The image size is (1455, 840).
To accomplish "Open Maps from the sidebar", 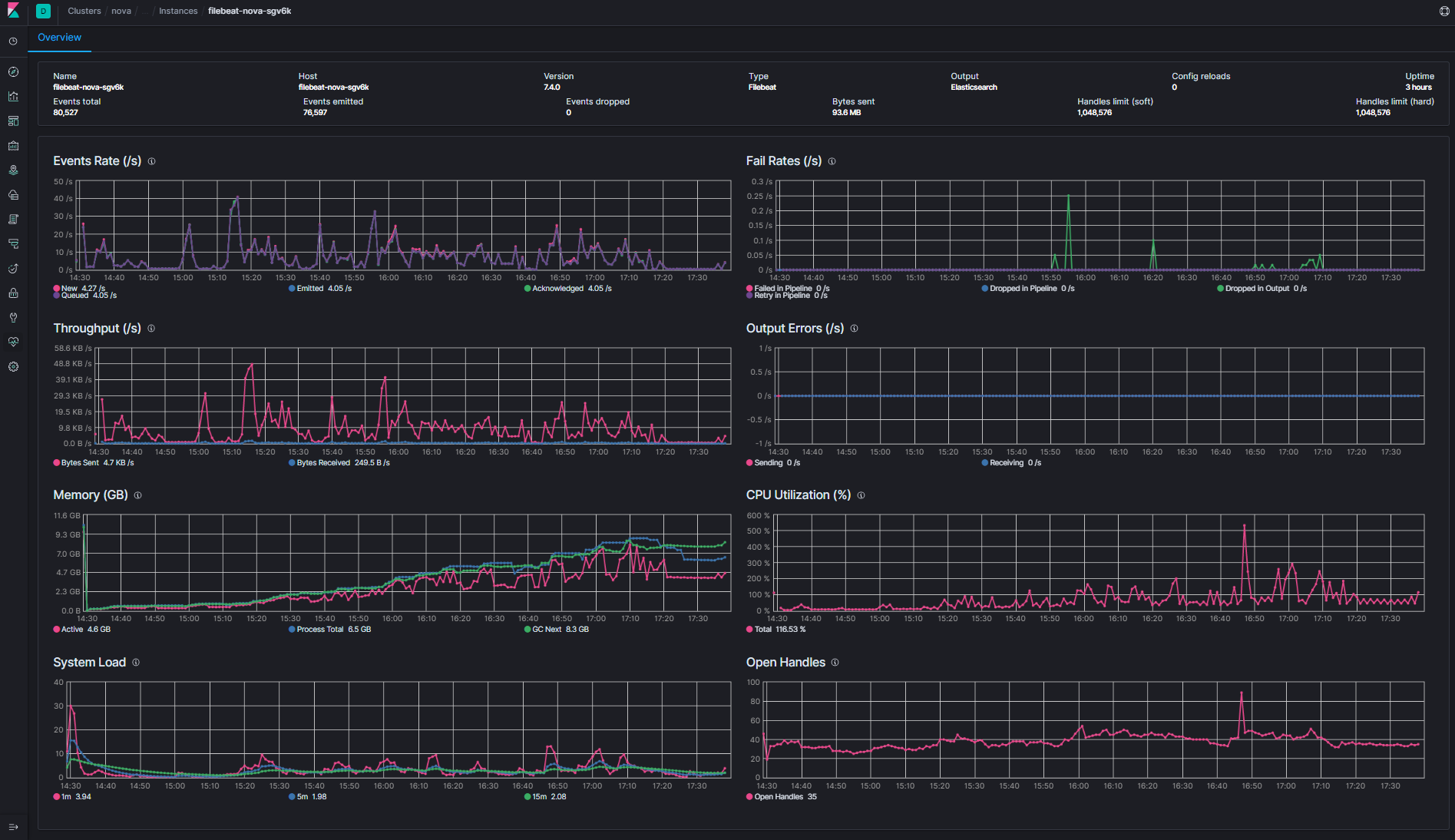I will (13, 170).
